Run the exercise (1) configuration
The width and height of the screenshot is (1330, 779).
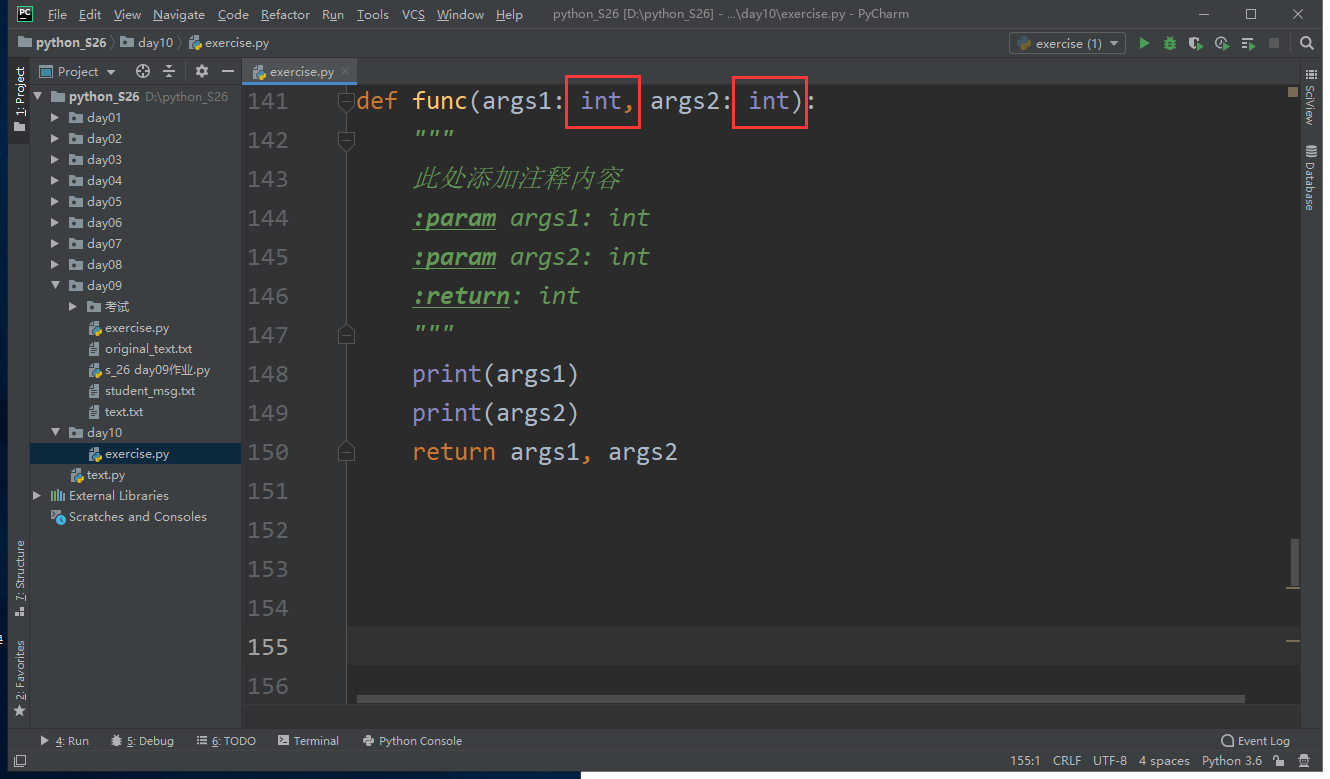[1144, 43]
